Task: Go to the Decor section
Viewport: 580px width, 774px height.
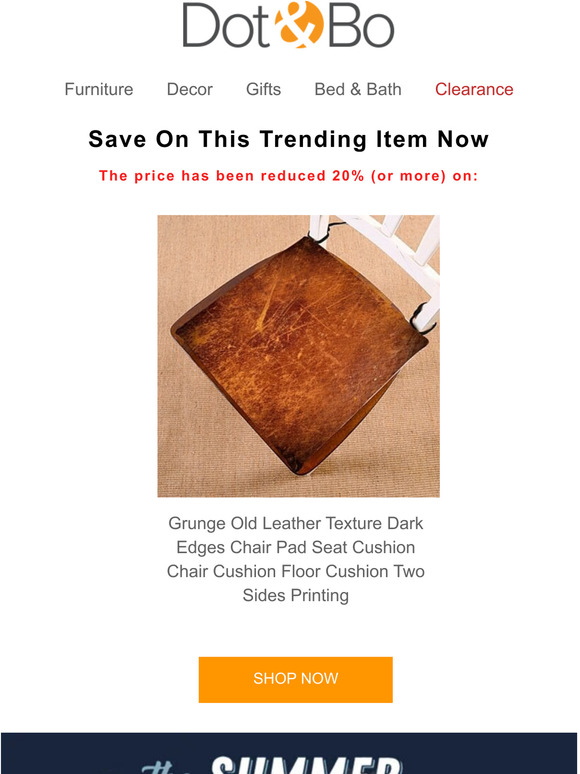Action: (x=190, y=89)
